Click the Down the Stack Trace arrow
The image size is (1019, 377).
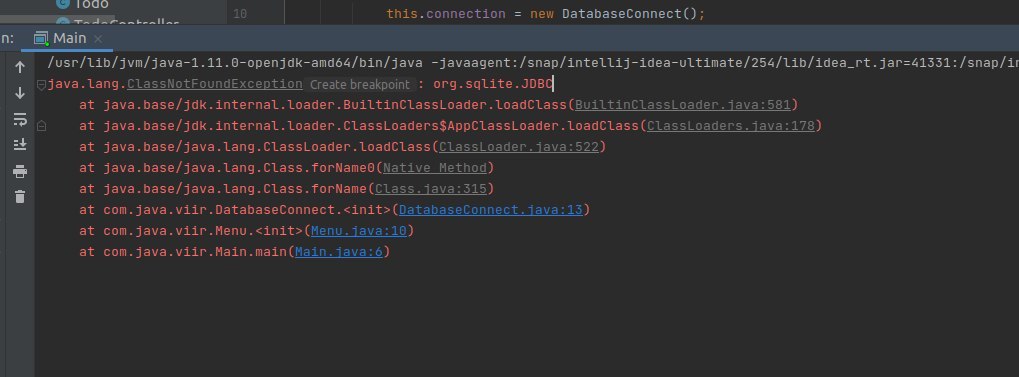click(x=19, y=93)
